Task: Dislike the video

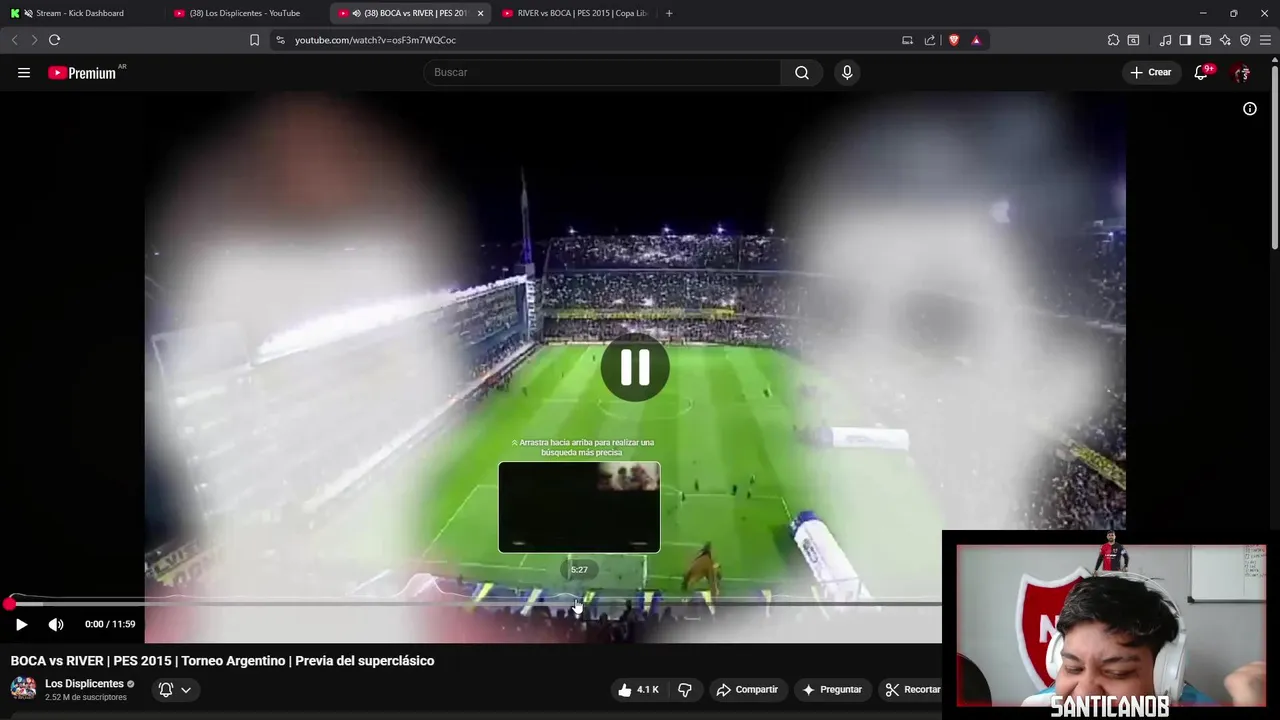Action: click(685, 689)
